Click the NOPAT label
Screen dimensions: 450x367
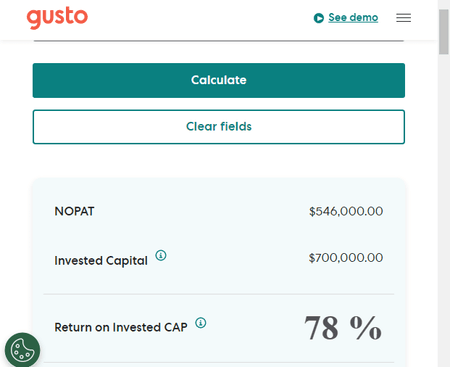click(x=74, y=211)
